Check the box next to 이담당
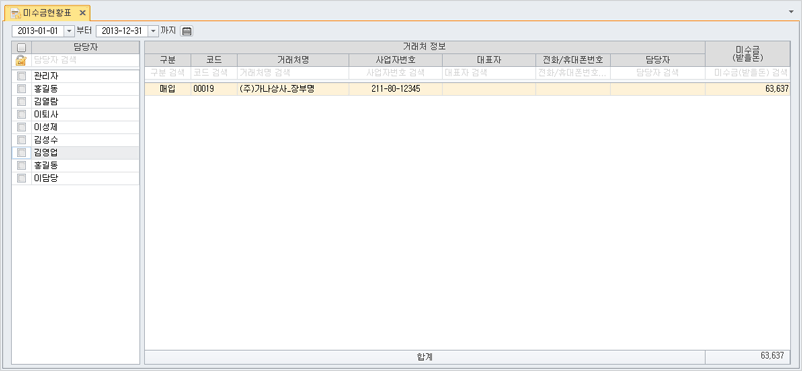802x371 pixels. click(21, 179)
